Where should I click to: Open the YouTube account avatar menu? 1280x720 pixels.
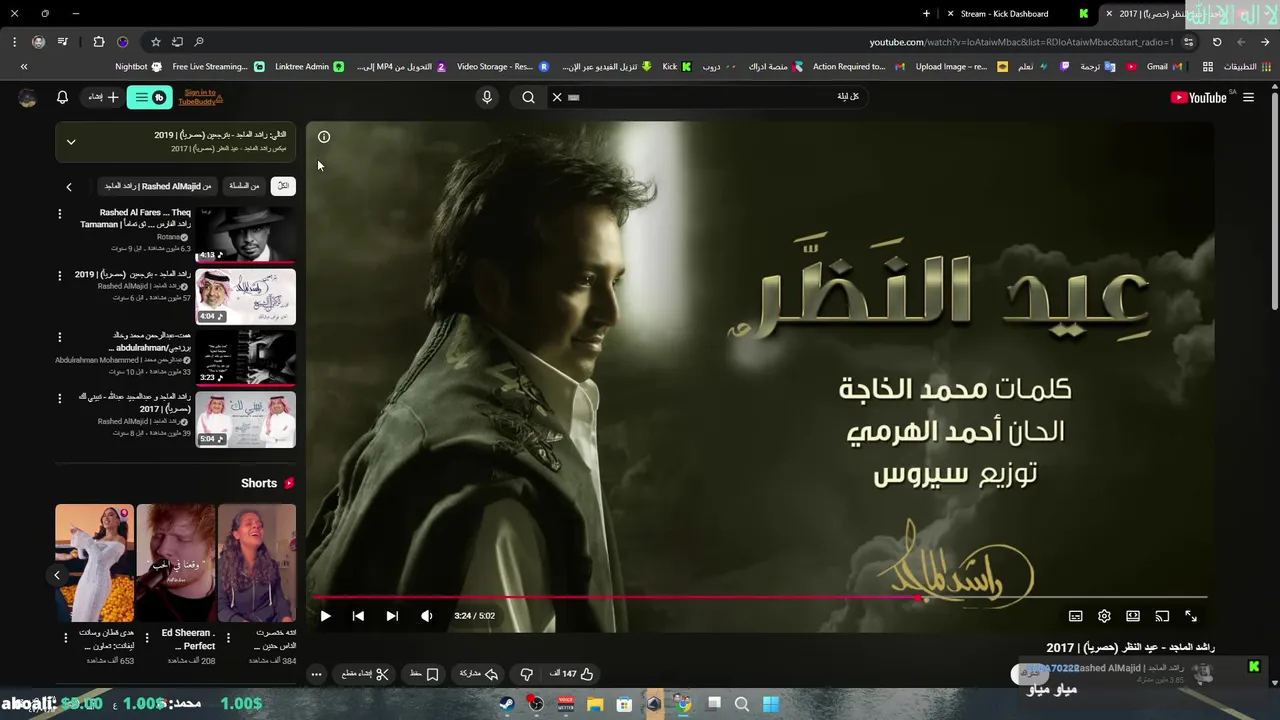pyautogui.click(x=27, y=97)
